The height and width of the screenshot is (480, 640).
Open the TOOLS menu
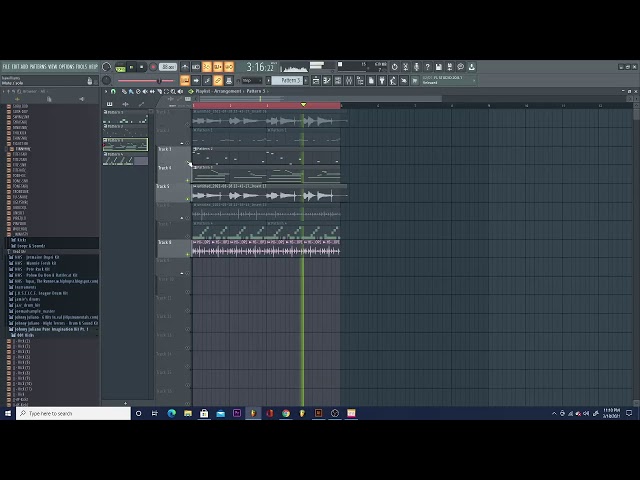click(81, 67)
